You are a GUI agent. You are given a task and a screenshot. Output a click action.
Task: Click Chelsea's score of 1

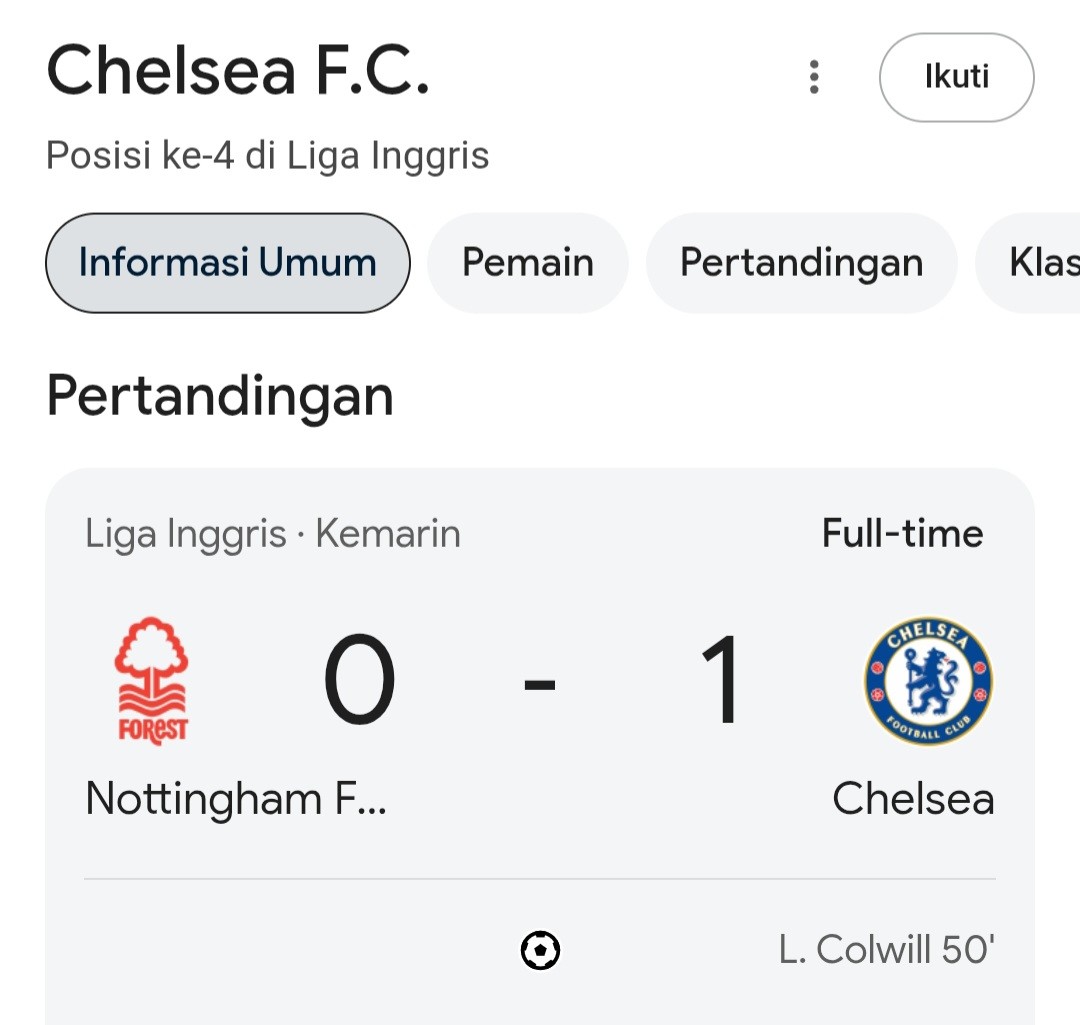click(x=720, y=680)
